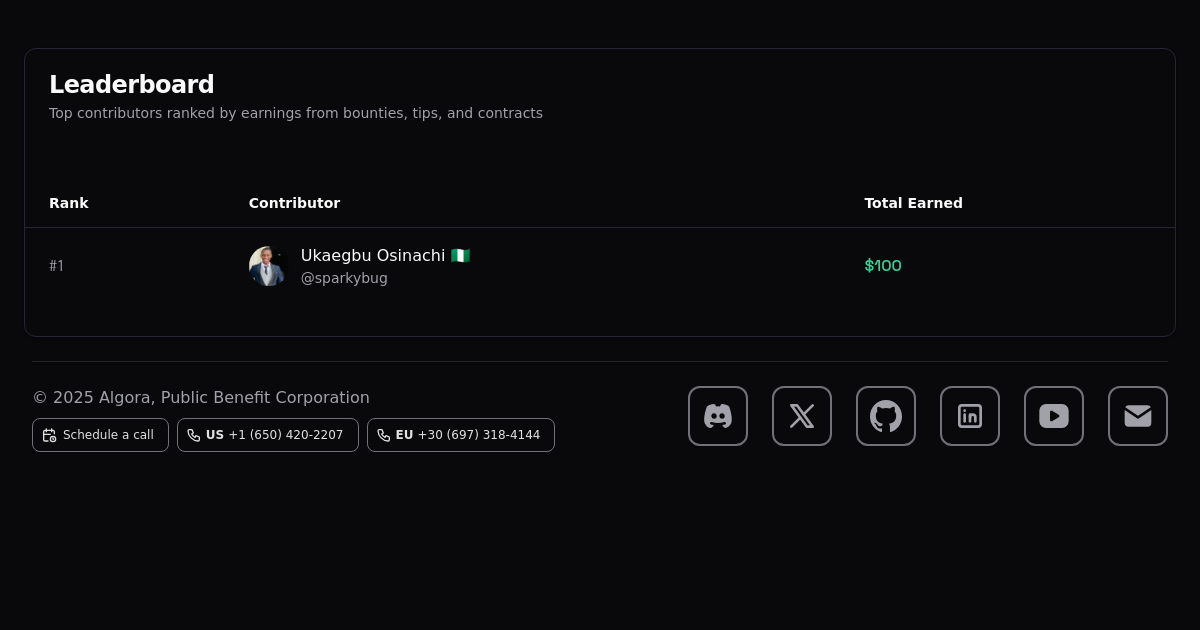Click the Rank column header
Viewport: 1200px width, 630px height.
69,203
